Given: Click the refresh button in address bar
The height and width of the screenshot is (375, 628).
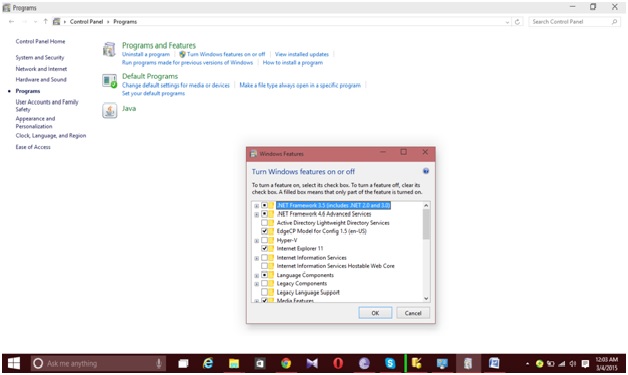Looking at the screenshot, I should (x=517, y=22).
